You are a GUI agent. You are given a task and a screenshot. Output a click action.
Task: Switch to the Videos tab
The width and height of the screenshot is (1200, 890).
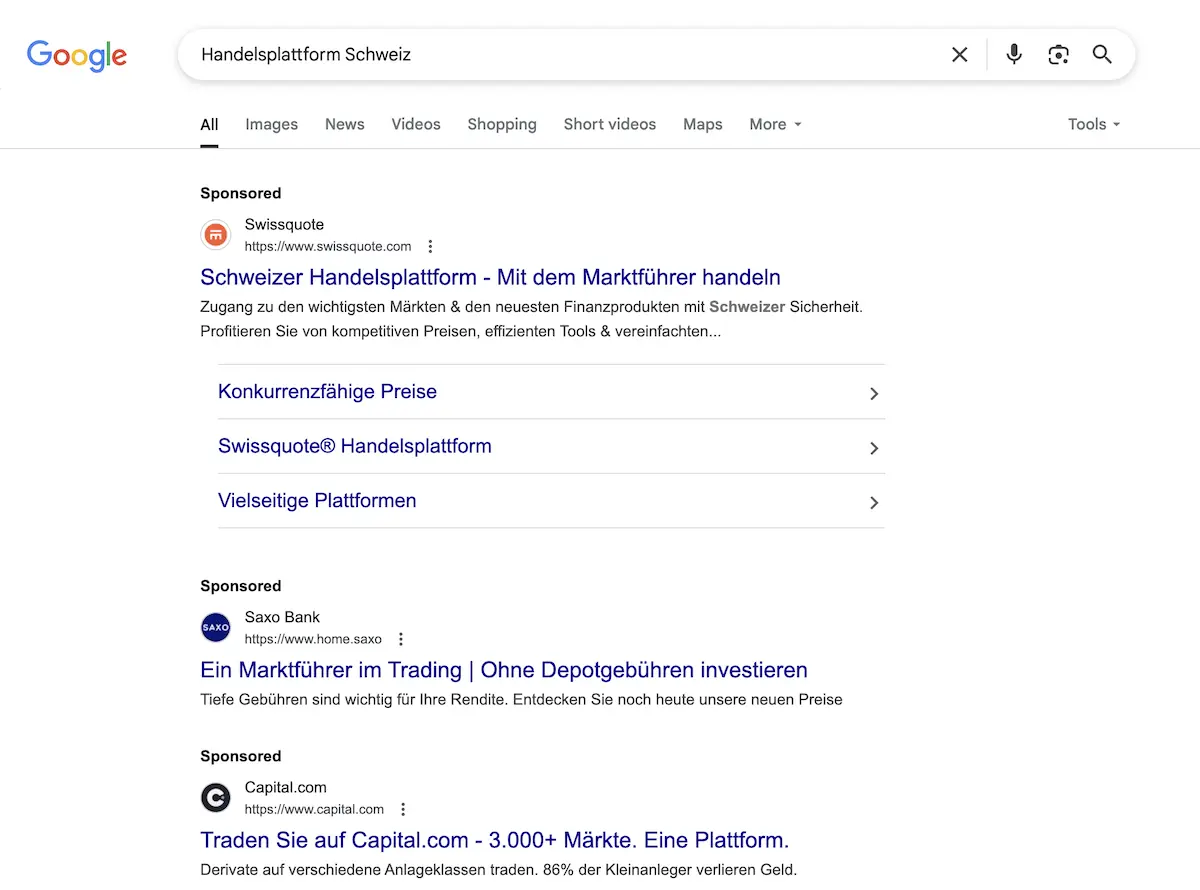pos(416,124)
